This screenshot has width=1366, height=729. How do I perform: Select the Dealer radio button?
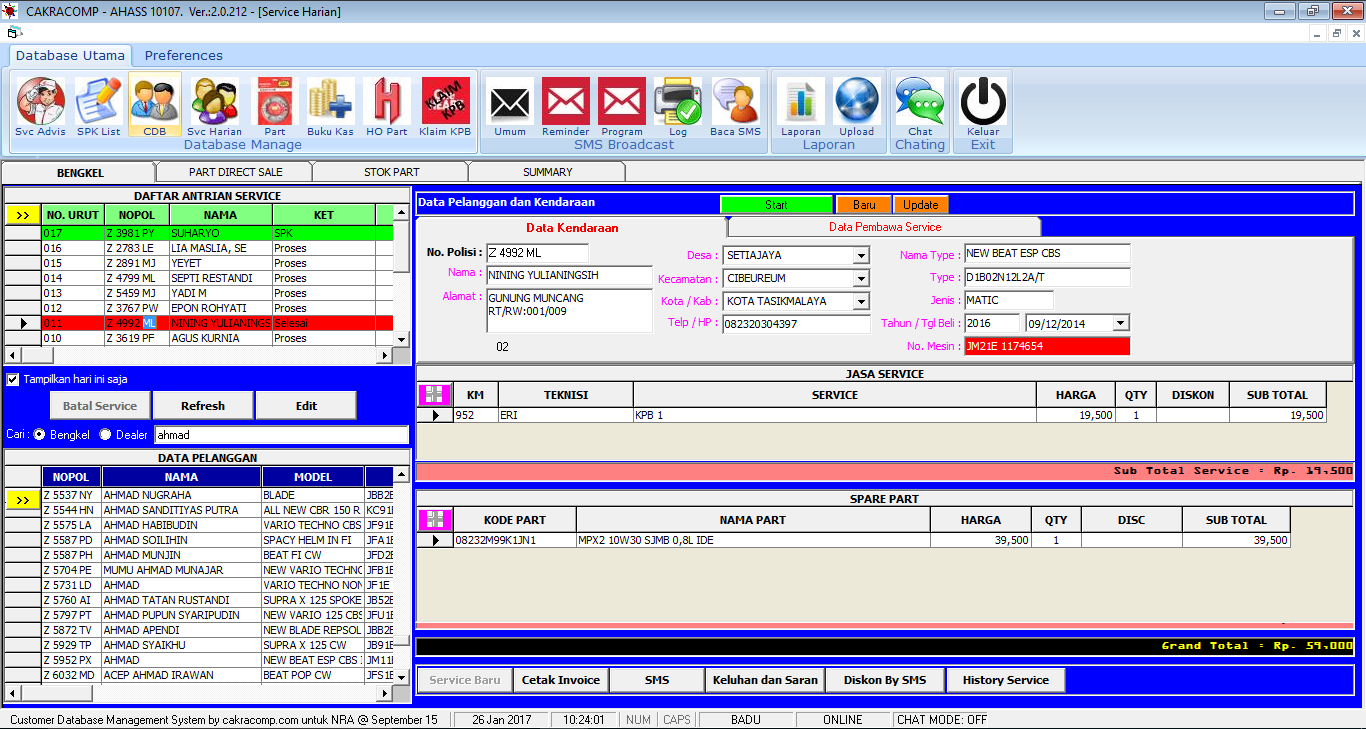(106, 435)
